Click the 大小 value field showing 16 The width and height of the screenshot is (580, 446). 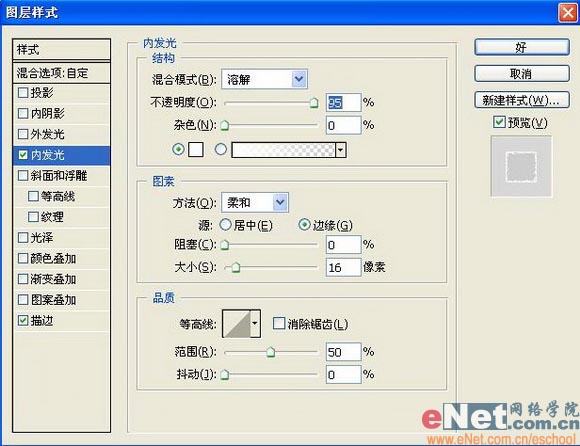click(x=343, y=267)
